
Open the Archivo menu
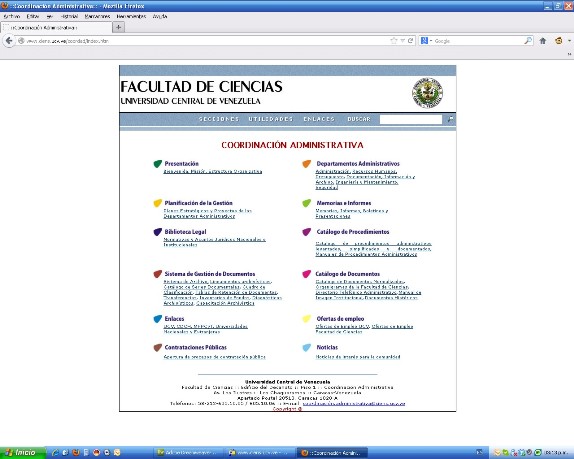tap(12, 16)
